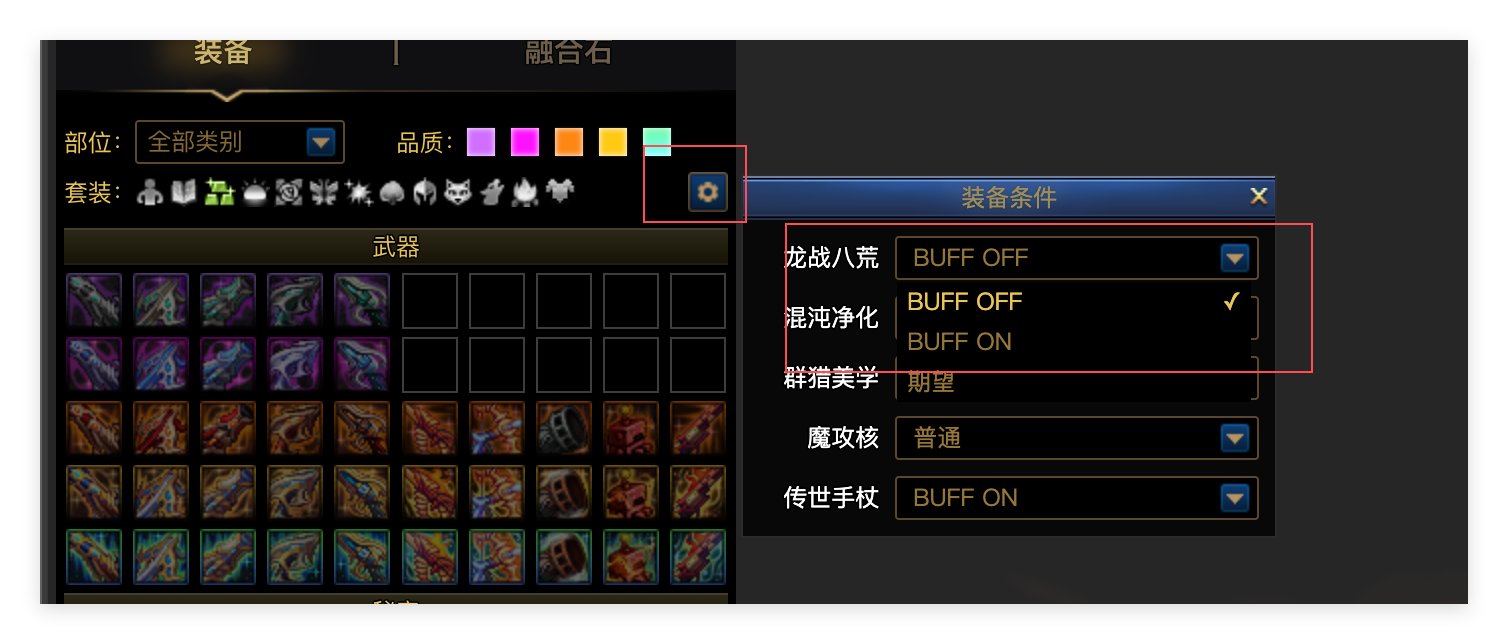The width and height of the screenshot is (1508, 644).
Task: Switch to 融合石 tab
Action: click(x=568, y=52)
